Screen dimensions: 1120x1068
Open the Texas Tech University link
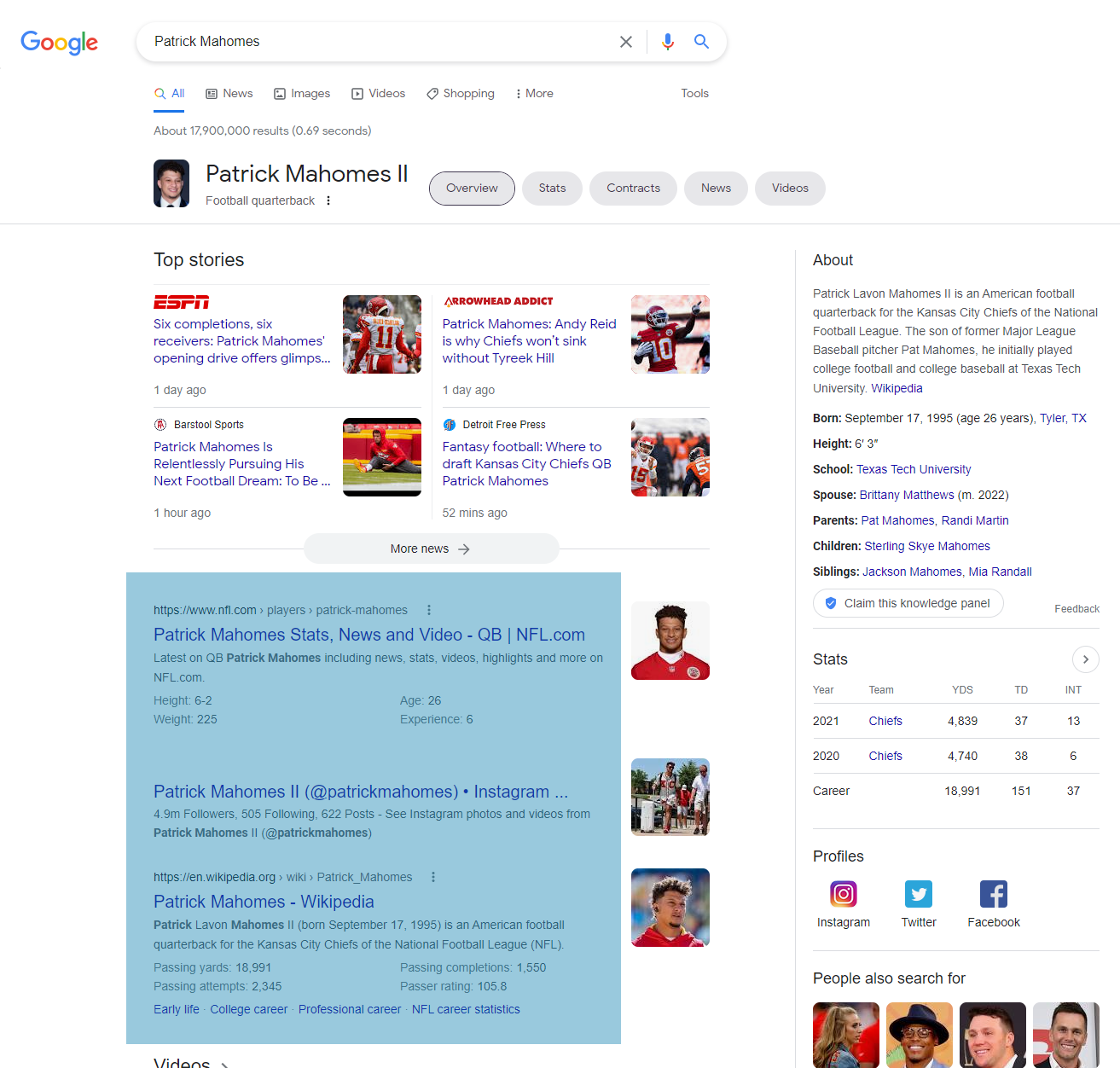[x=914, y=469]
